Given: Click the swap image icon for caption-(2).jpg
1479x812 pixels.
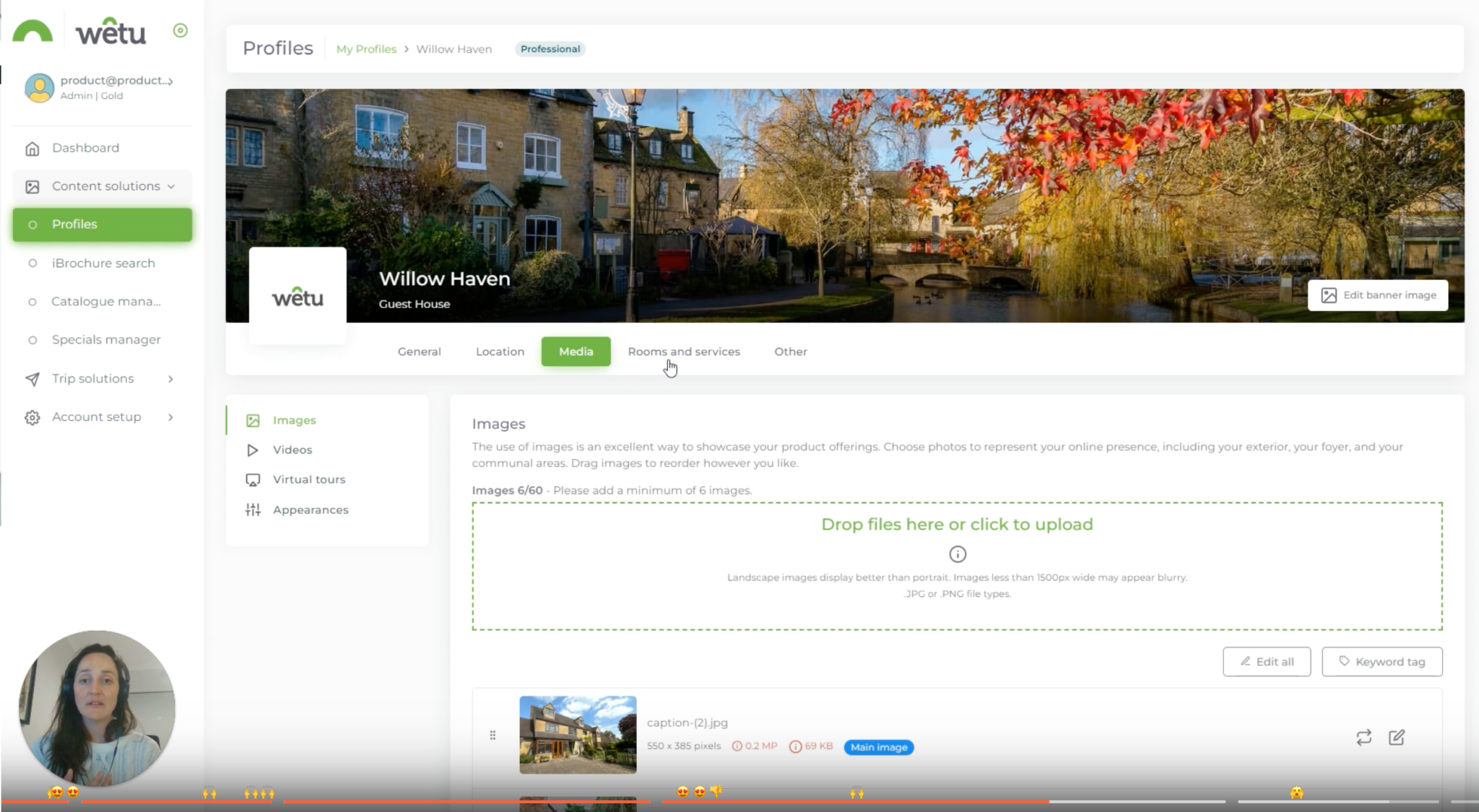Looking at the screenshot, I should coord(1363,737).
